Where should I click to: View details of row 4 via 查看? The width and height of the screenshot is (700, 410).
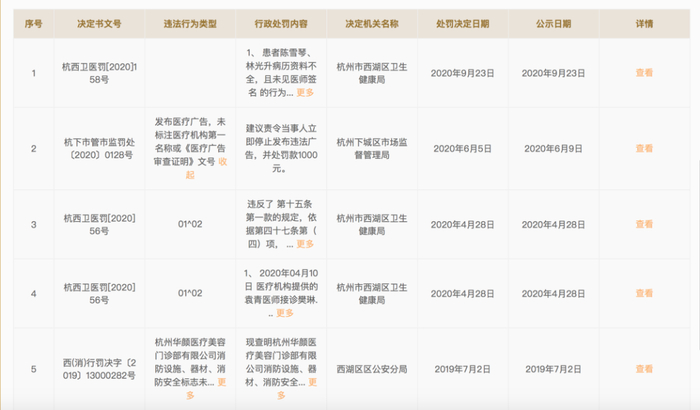pyautogui.click(x=644, y=293)
